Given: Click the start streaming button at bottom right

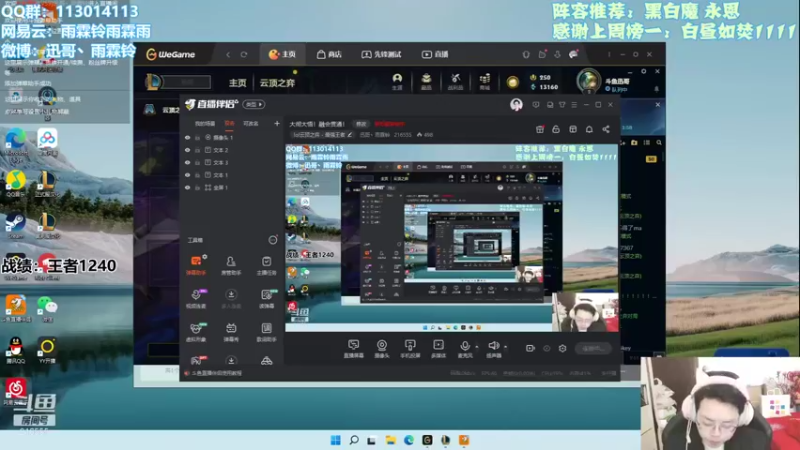Looking at the screenshot, I should (593, 348).
